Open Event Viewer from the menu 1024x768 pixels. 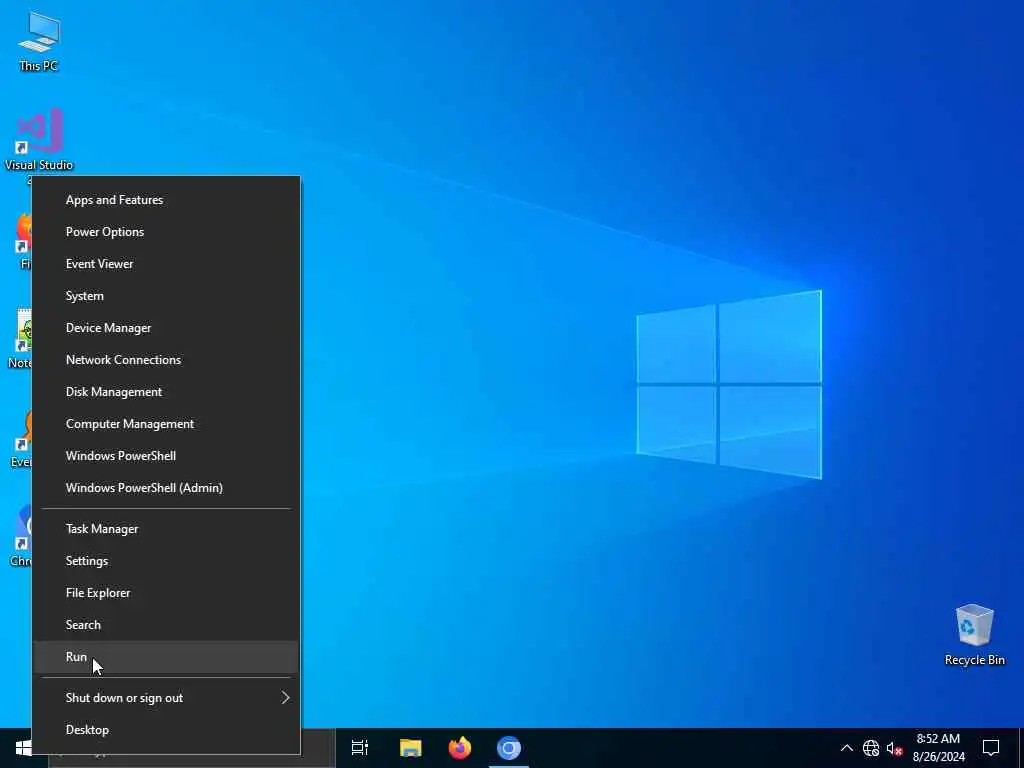click(167, 264)
